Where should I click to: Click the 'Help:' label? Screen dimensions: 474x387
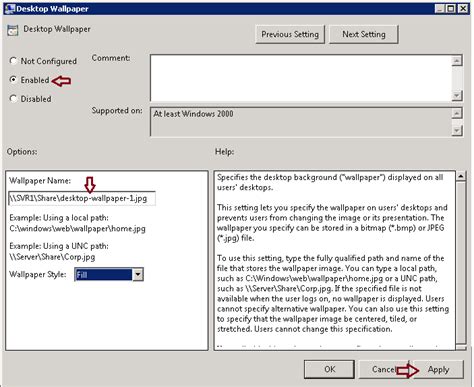(x=224, y=152)
